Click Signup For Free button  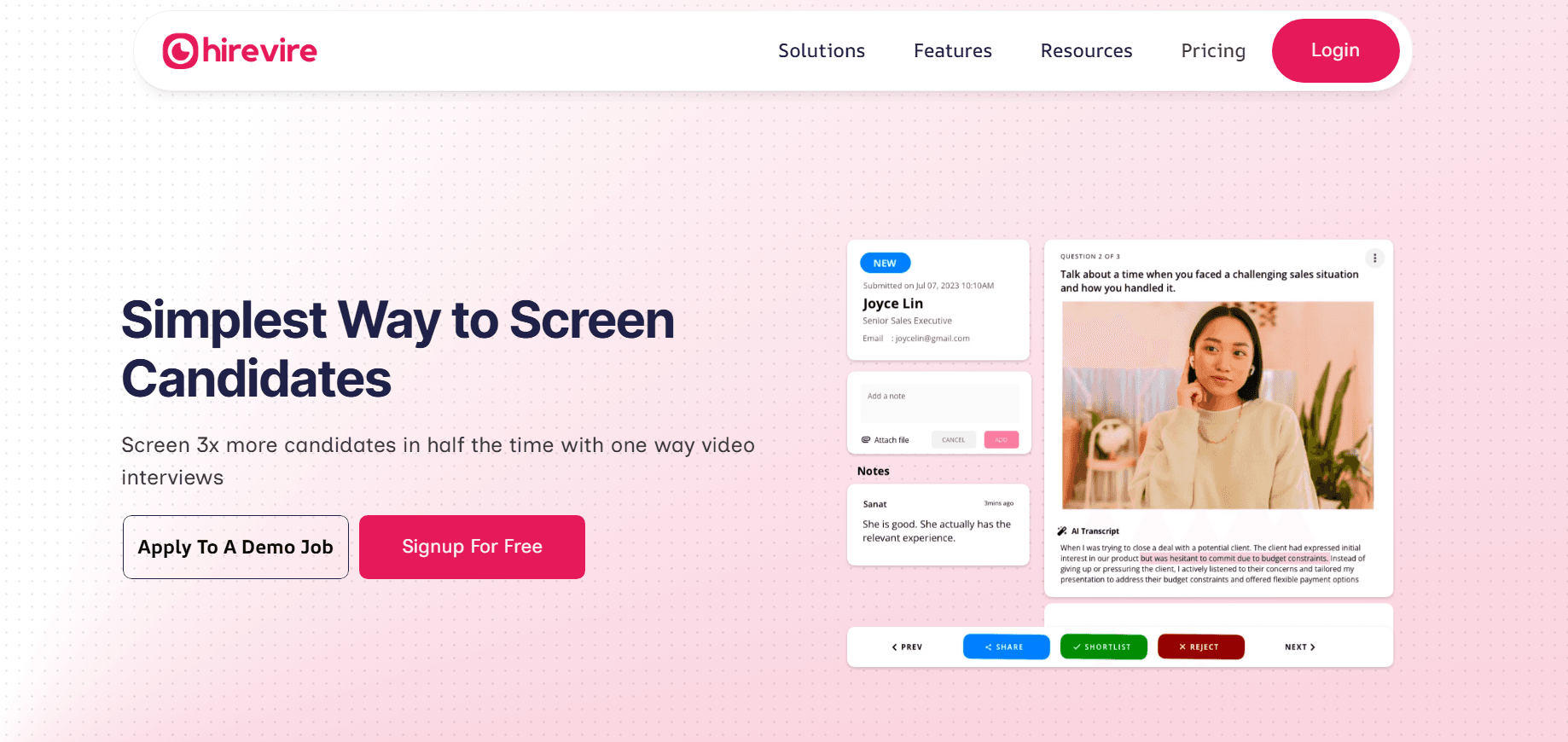coord(472,547)
